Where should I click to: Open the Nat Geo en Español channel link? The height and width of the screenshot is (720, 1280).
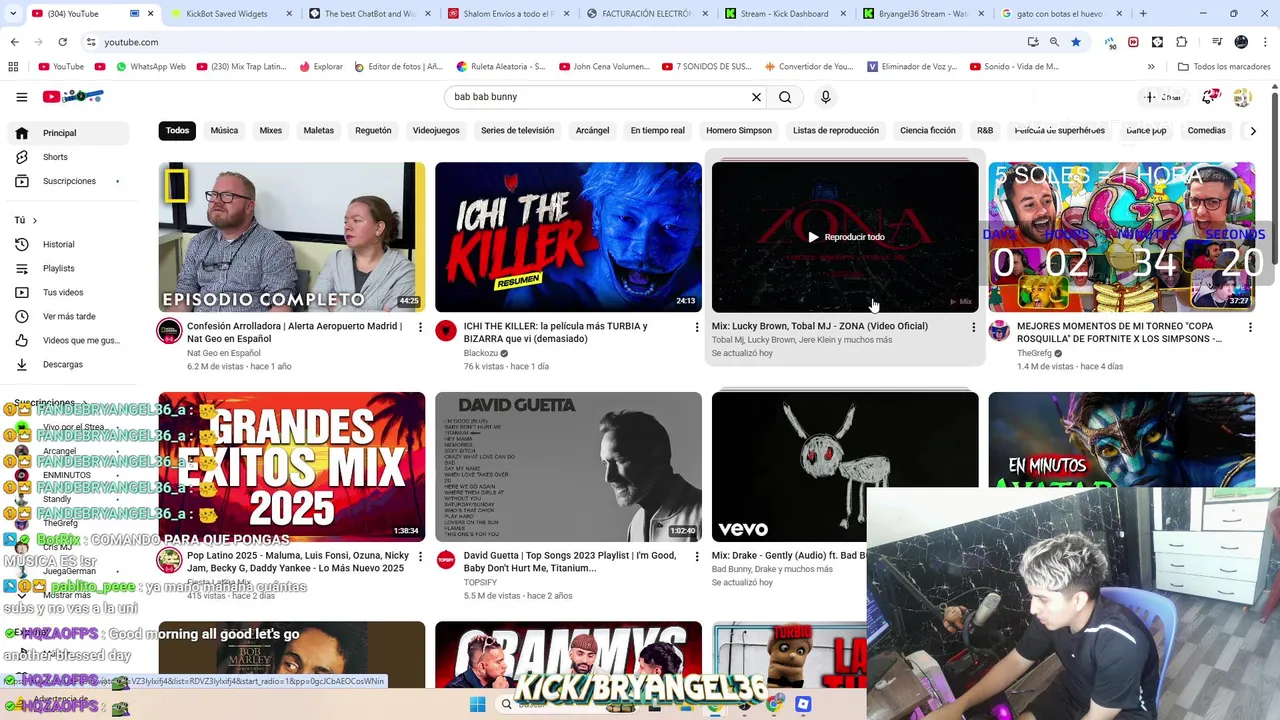(x=224, y=353)
